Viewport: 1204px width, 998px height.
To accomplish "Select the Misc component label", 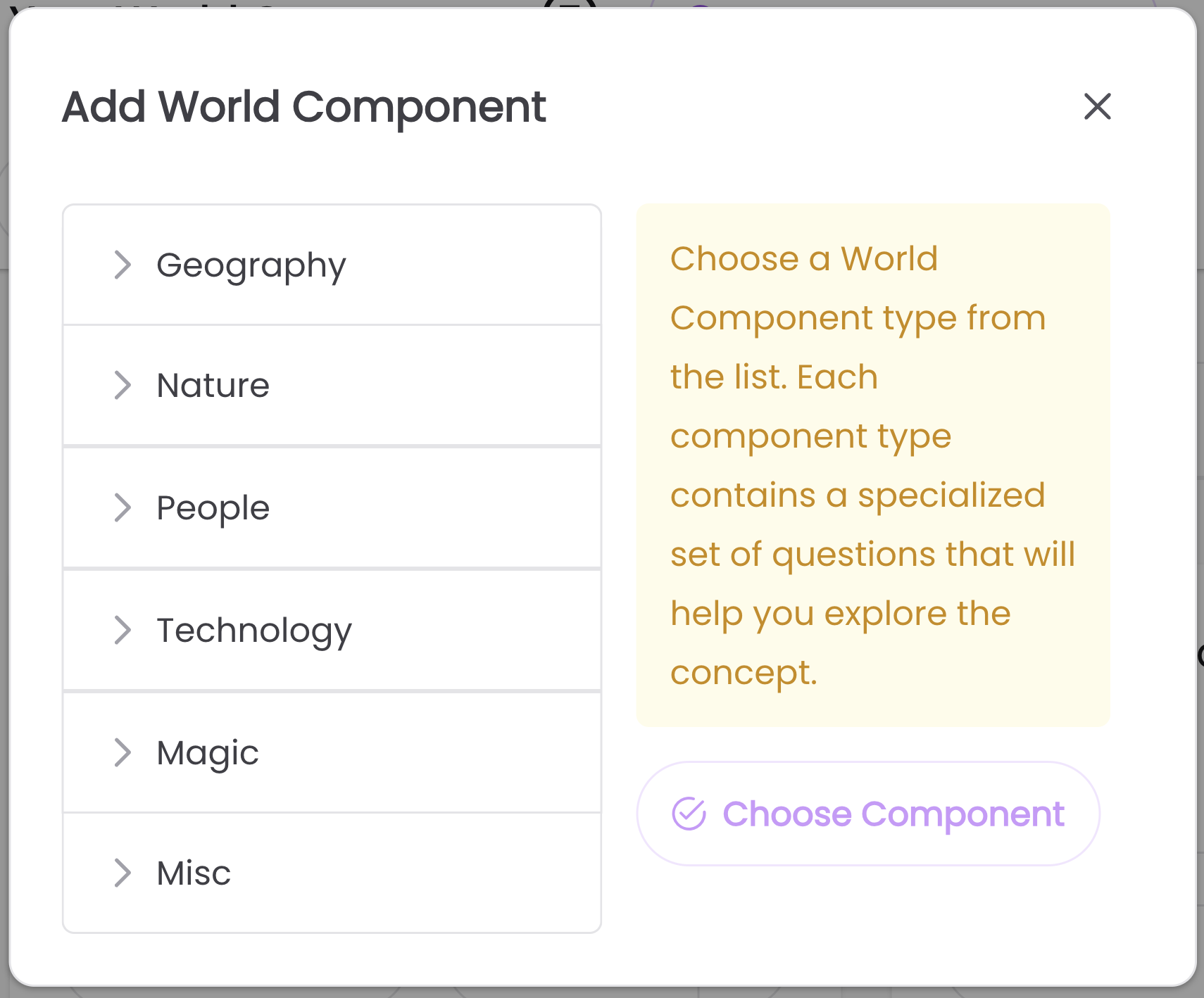I will click(194, 873).
